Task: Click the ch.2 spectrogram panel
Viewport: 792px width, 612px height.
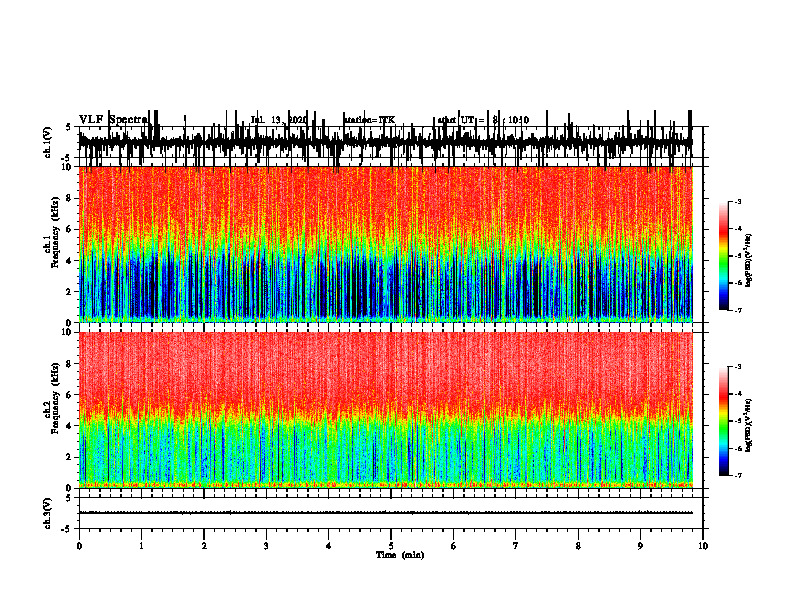Action: (x=385, y=410)
